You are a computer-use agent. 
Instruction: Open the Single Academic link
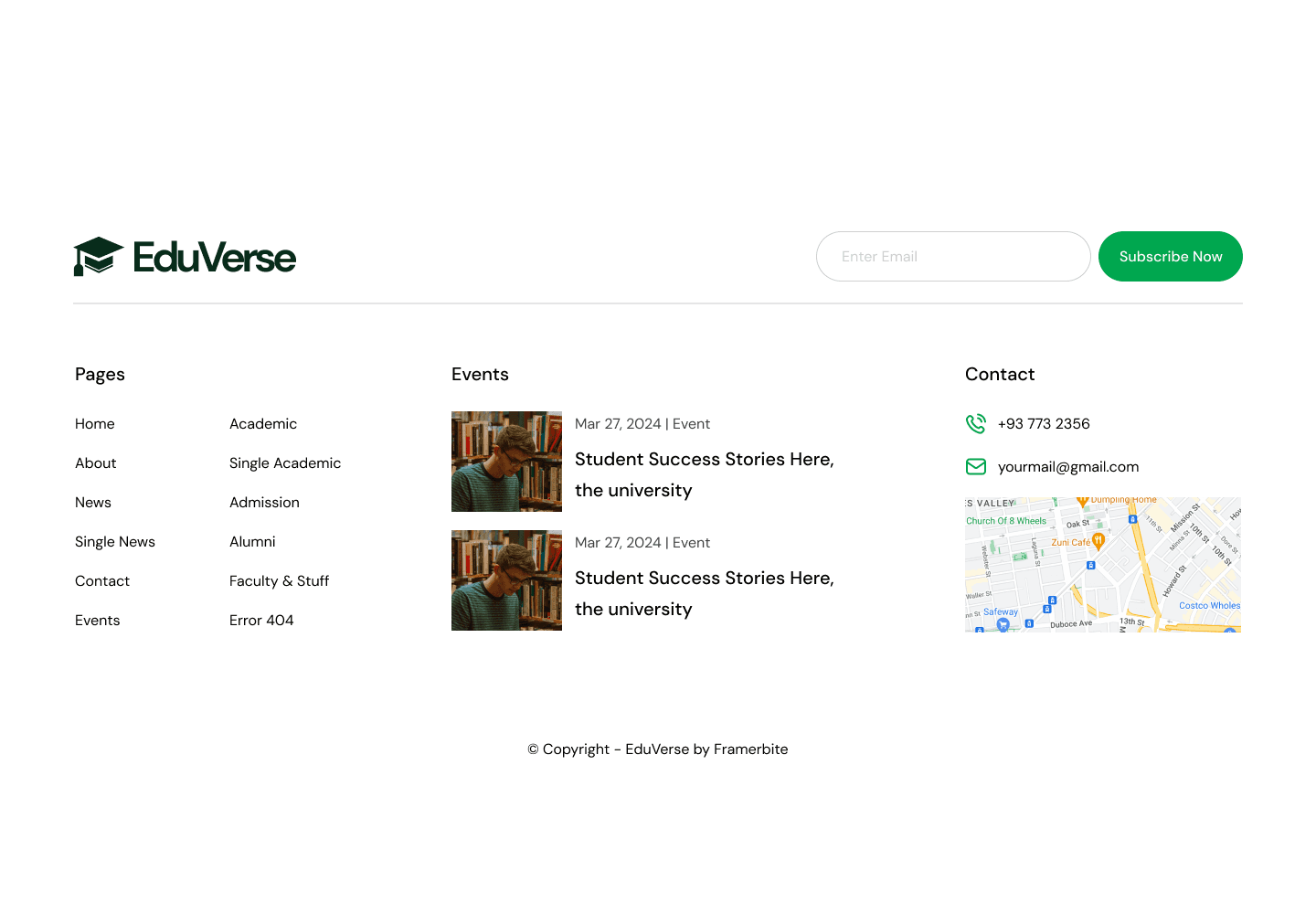click(x=285, y=463)
